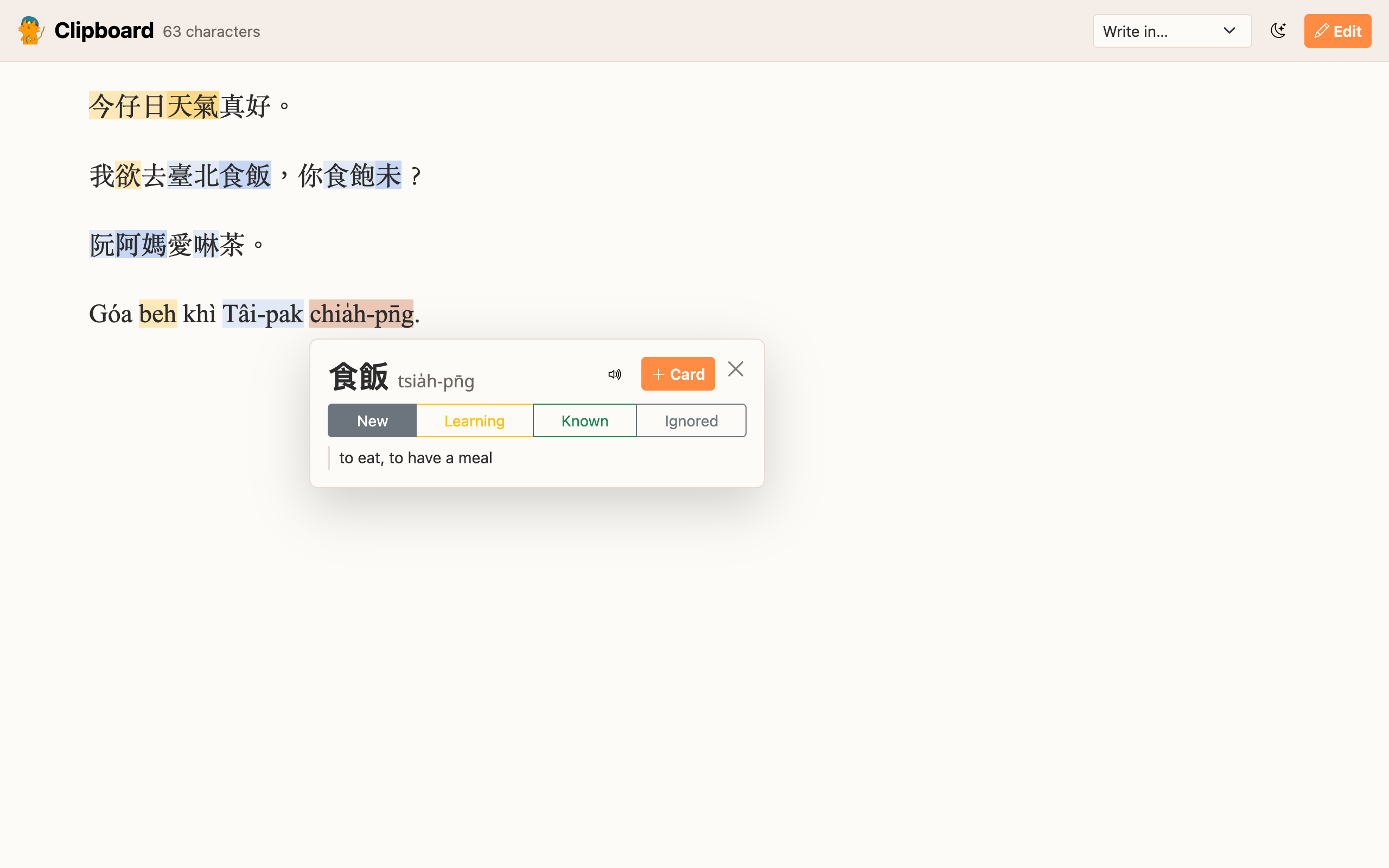The image size is (1389, 868).
Task: Select the word 欲 in second sentence
Action: [128, 176]
